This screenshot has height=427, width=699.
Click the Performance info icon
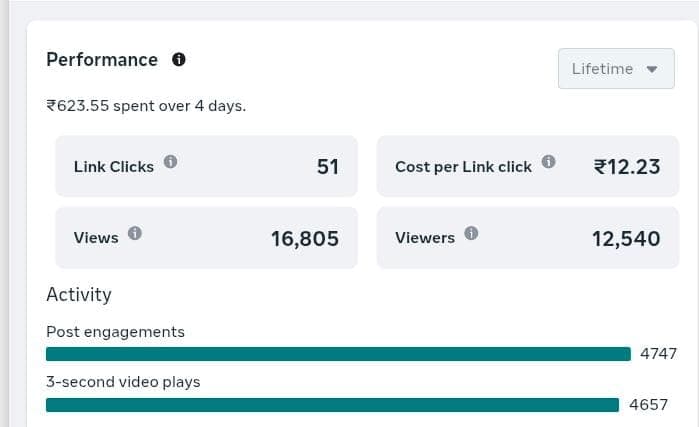click(179, 60)
